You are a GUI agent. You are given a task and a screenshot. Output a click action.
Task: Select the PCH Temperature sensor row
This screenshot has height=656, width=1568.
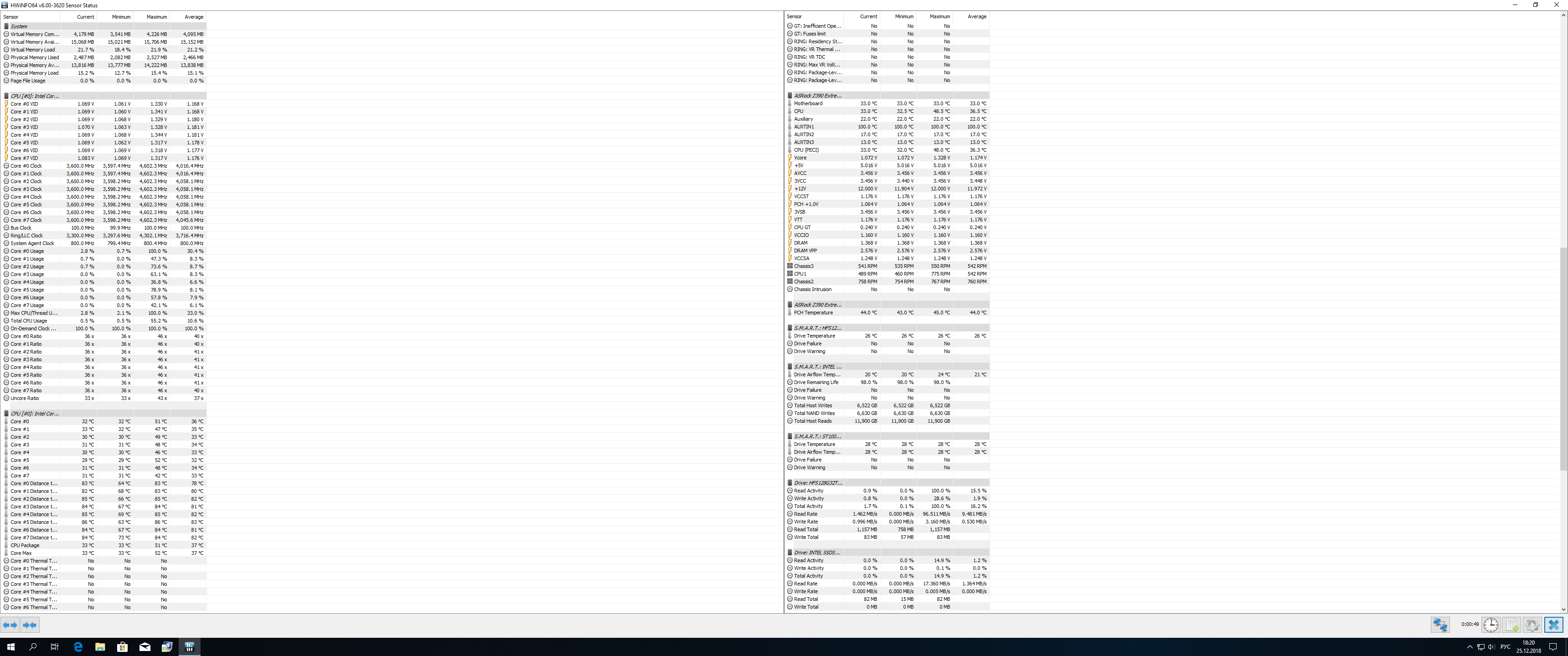click(x=813, y=313)
